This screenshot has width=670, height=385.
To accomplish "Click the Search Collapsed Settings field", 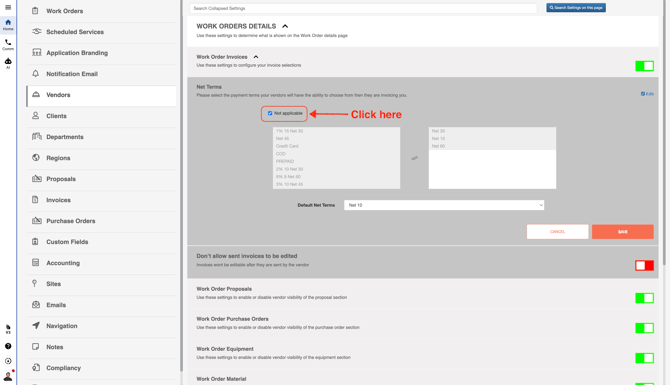I will [363, 8].
